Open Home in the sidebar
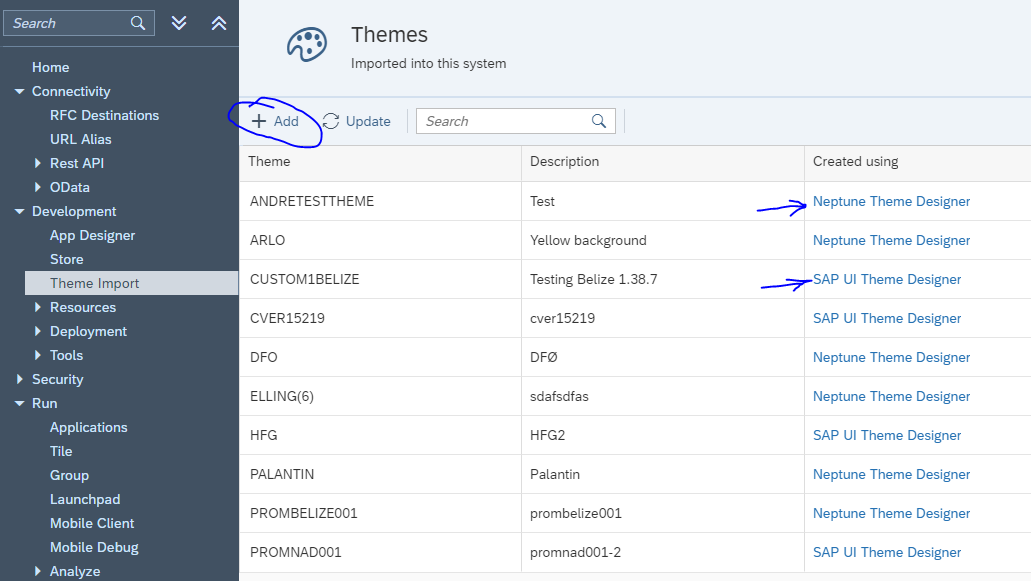This screenshot has height=581, width=1031. point(51,67)
